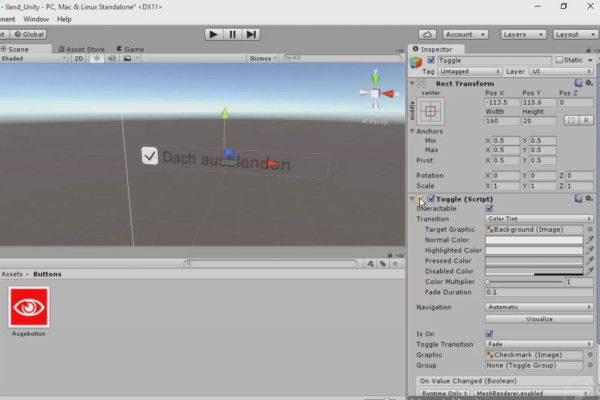Screen dimensions: 600x400
Task: Open object picker for Group field
Action: click(x=590, y=365)
